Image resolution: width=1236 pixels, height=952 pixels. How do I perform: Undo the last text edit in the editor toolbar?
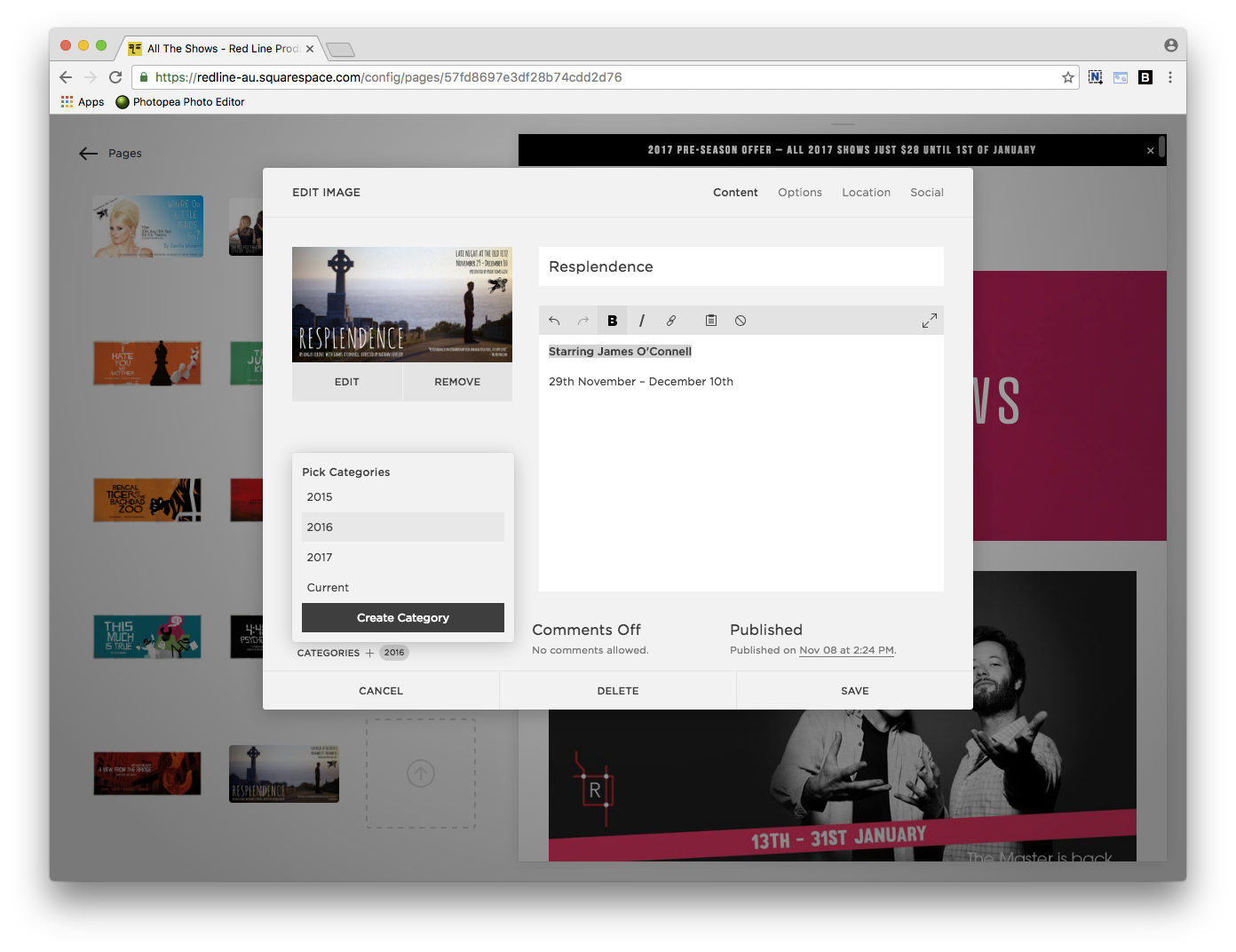click(x=554, y=321)
